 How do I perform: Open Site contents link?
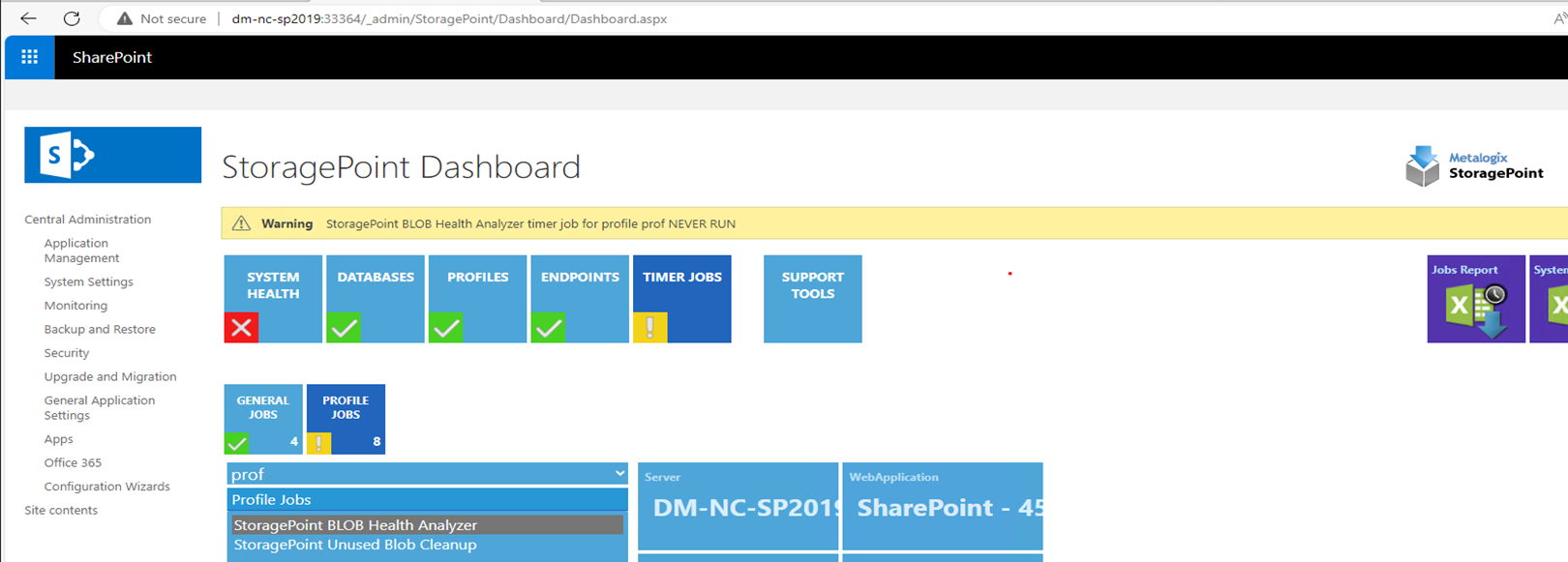(x=61, y=510)
